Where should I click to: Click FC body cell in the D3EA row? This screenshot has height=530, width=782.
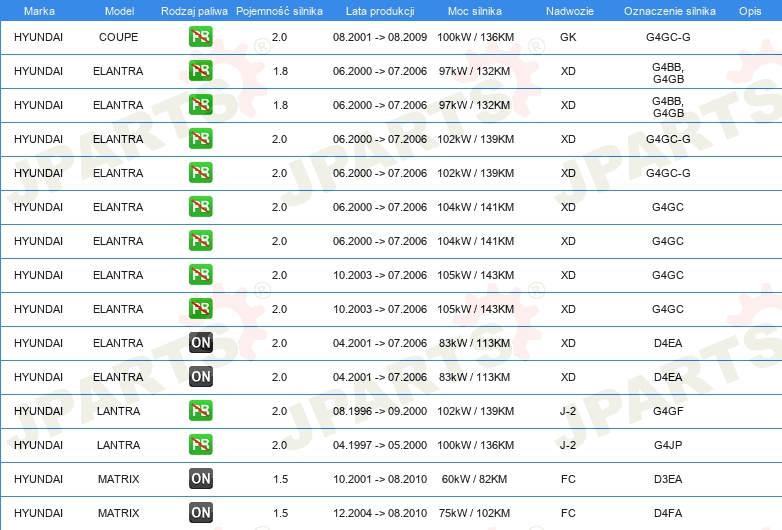pyautogui.click(x=568, y=479)
